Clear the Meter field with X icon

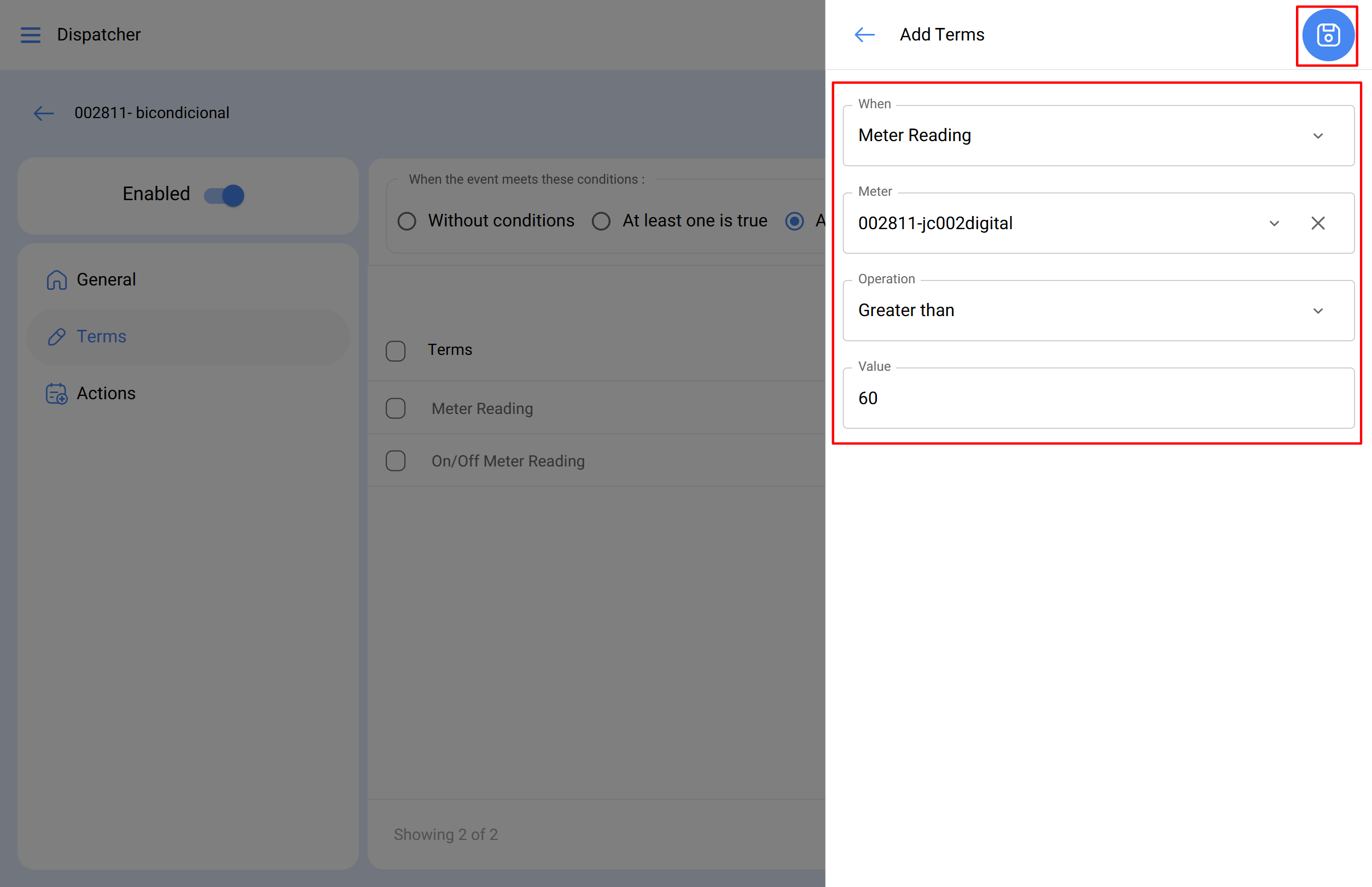(x=1317, y=224)
